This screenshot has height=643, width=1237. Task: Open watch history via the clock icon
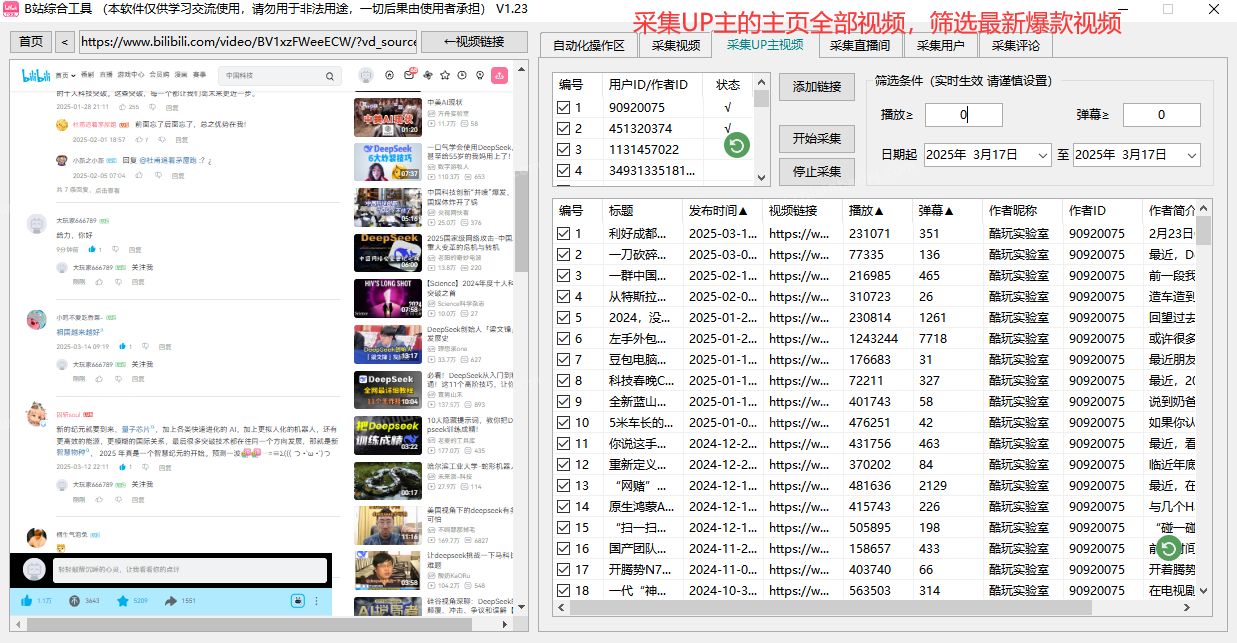coord(462,75)
